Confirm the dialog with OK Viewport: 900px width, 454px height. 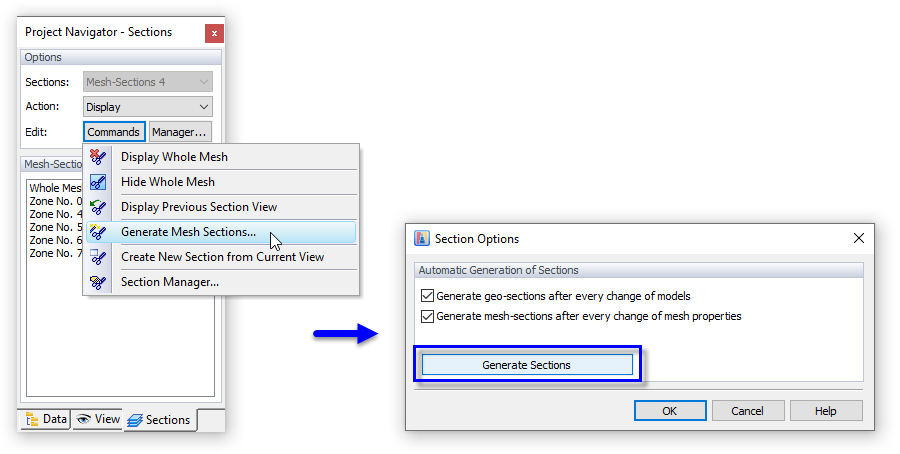pos(670,410)
